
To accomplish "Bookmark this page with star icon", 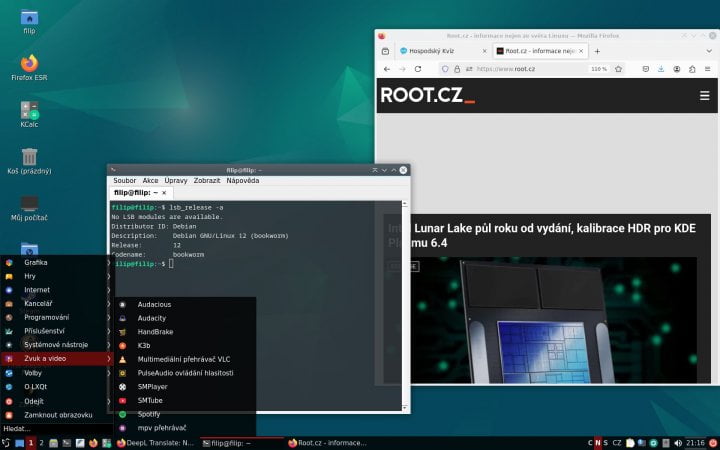I will click(619, 69).
